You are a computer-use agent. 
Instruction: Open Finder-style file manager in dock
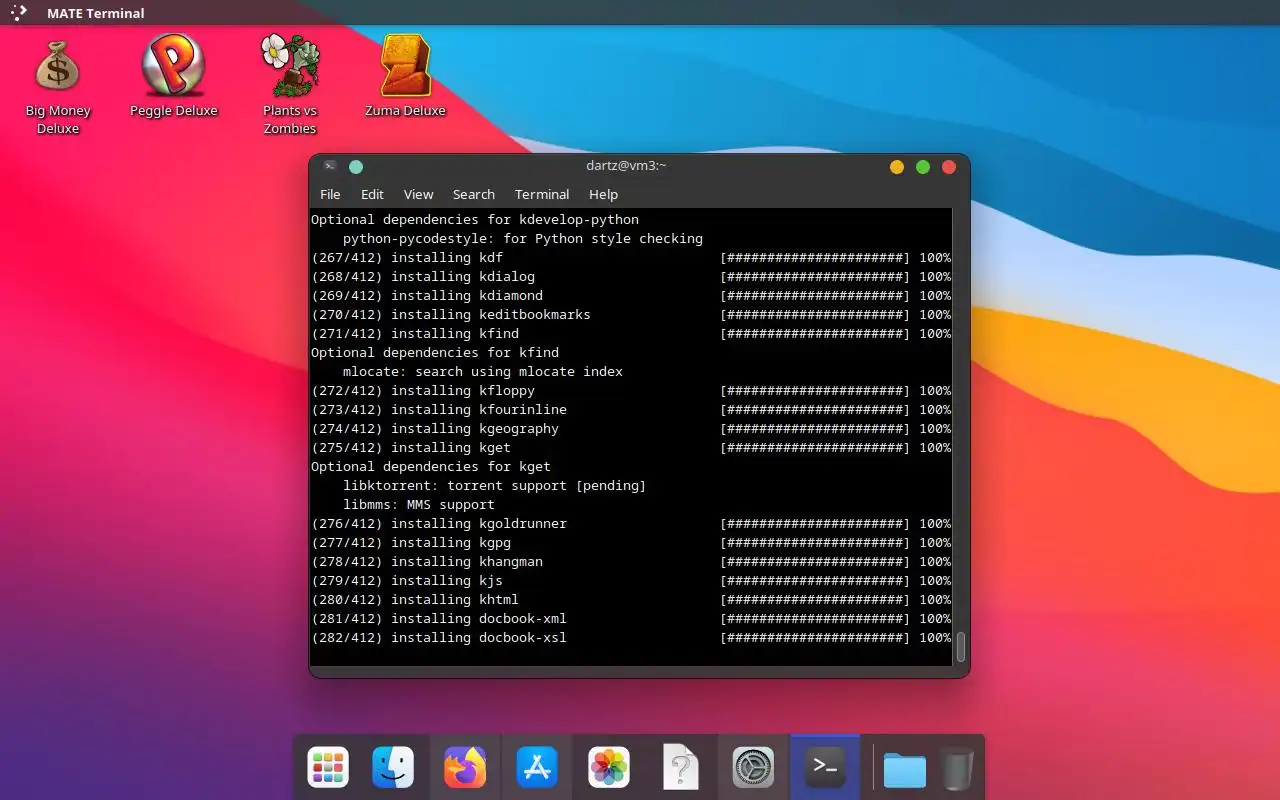(393, 768)
